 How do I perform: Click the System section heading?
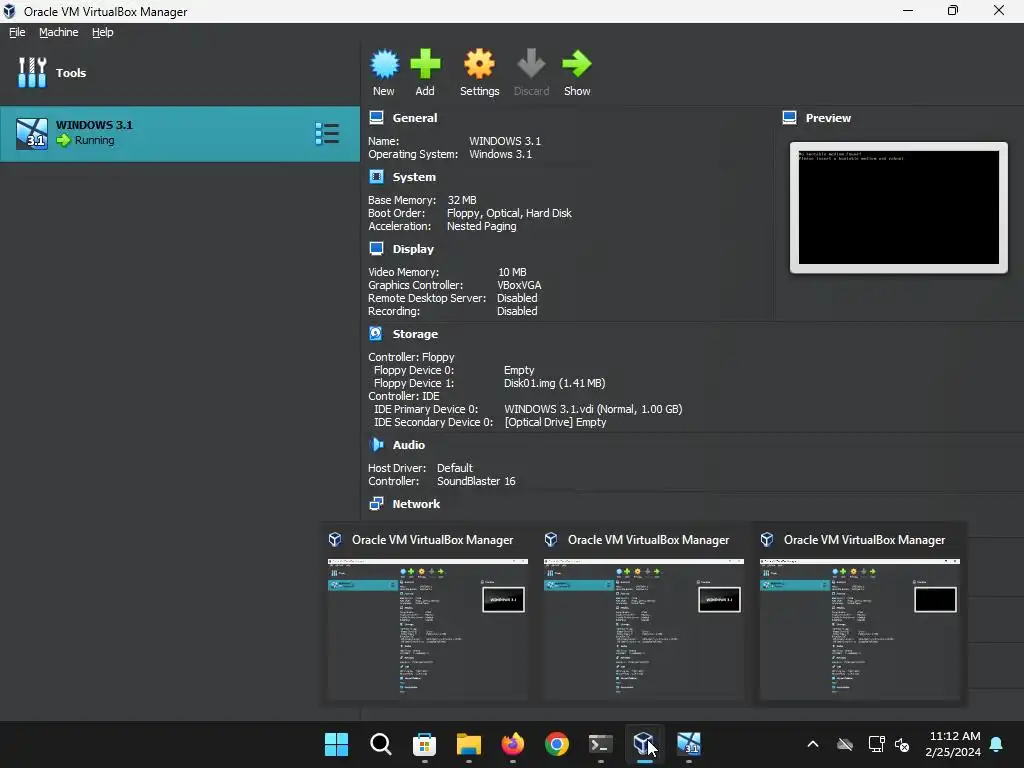(414, 177)
